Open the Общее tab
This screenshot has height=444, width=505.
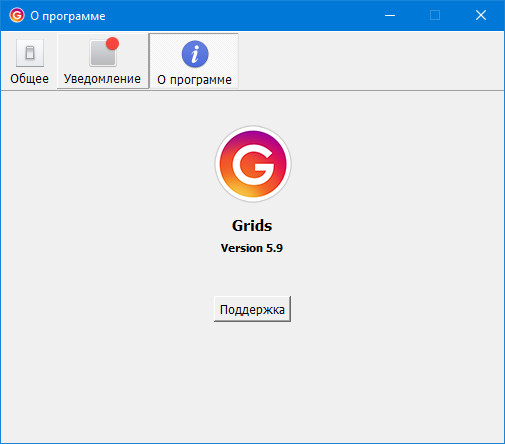click(x=29, y=61)
